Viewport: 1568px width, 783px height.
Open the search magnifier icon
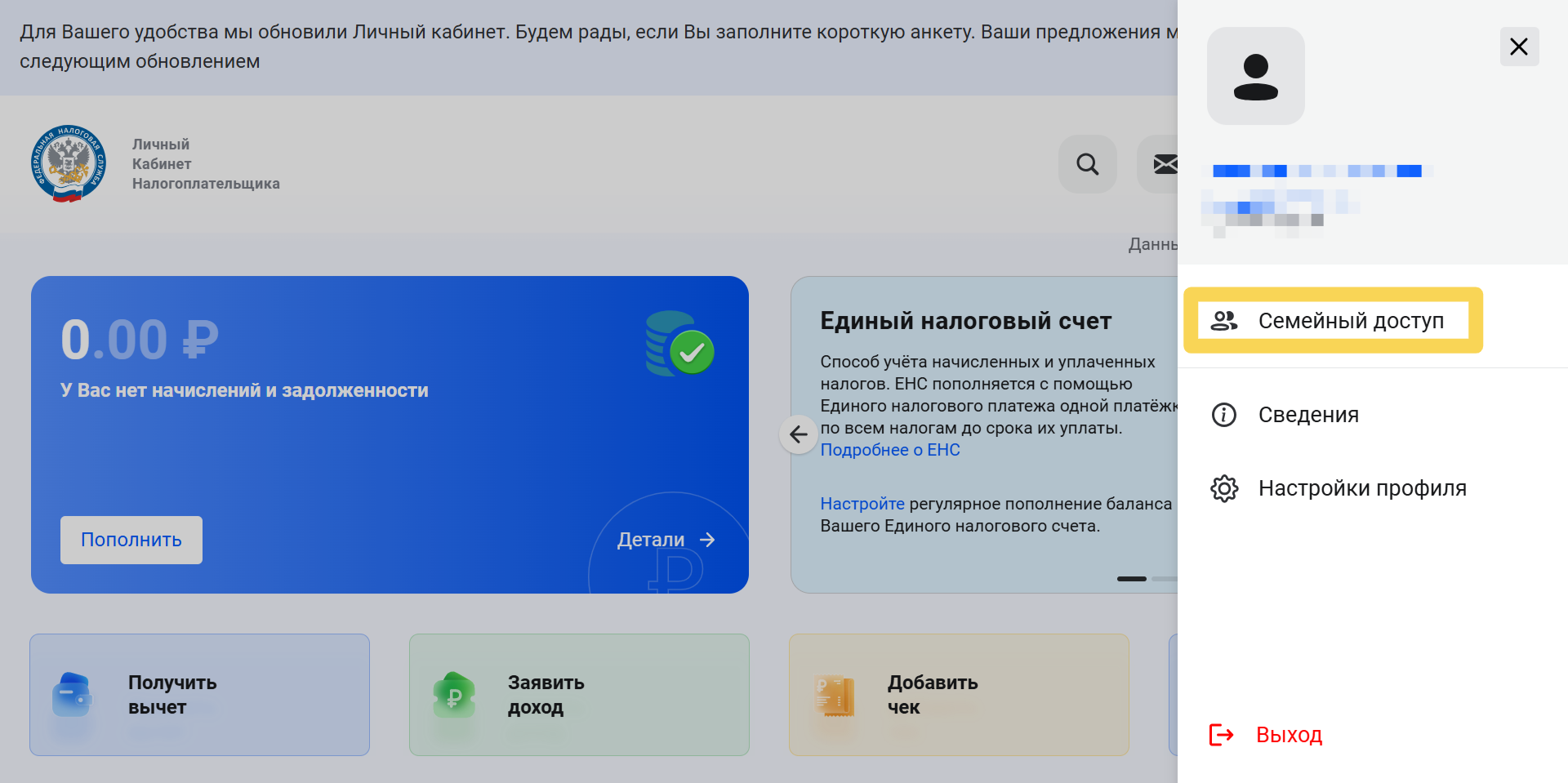pyautogui.click(x=1087, y=164)
